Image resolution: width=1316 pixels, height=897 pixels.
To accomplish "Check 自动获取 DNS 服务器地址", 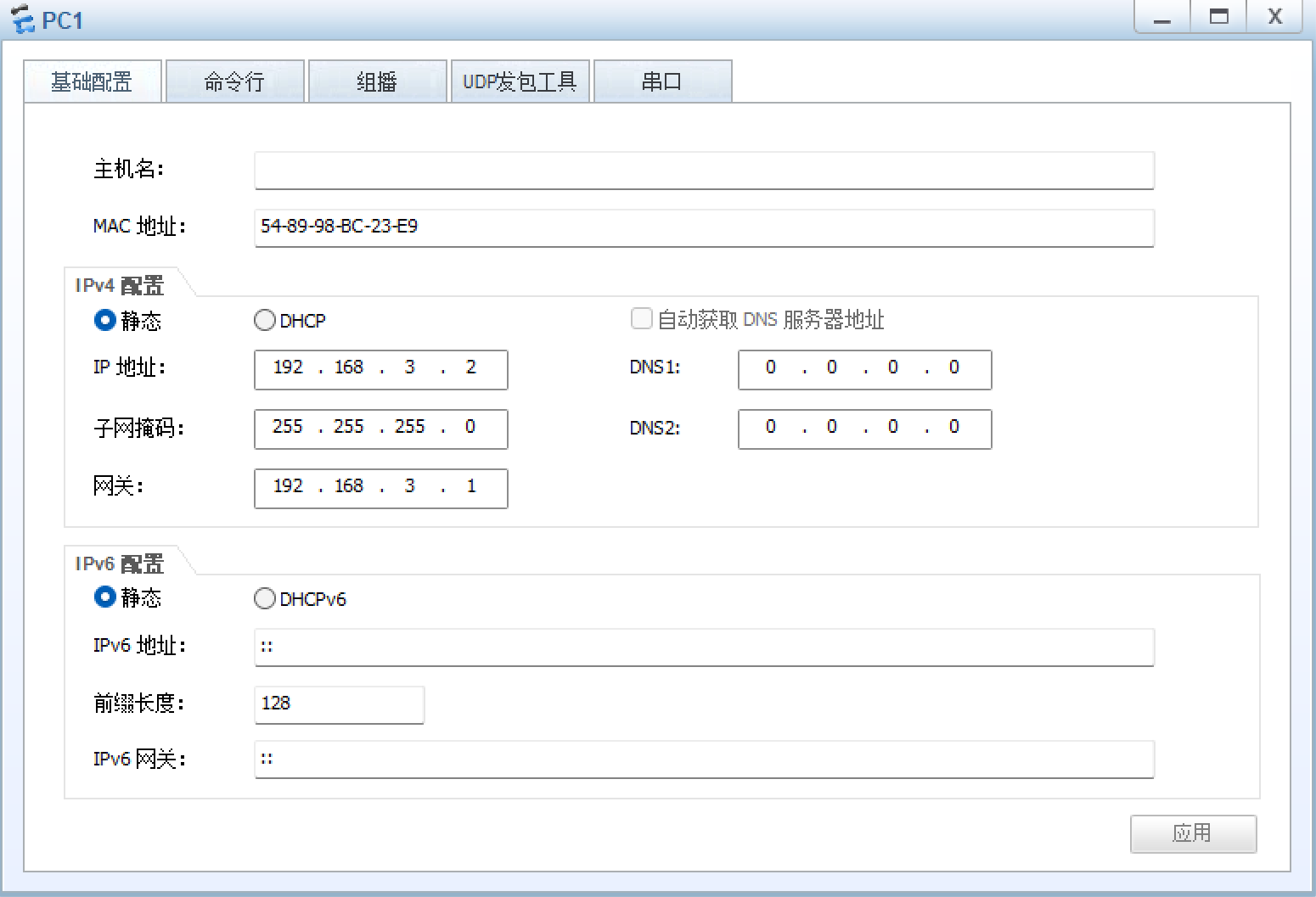I will (642, 318).
